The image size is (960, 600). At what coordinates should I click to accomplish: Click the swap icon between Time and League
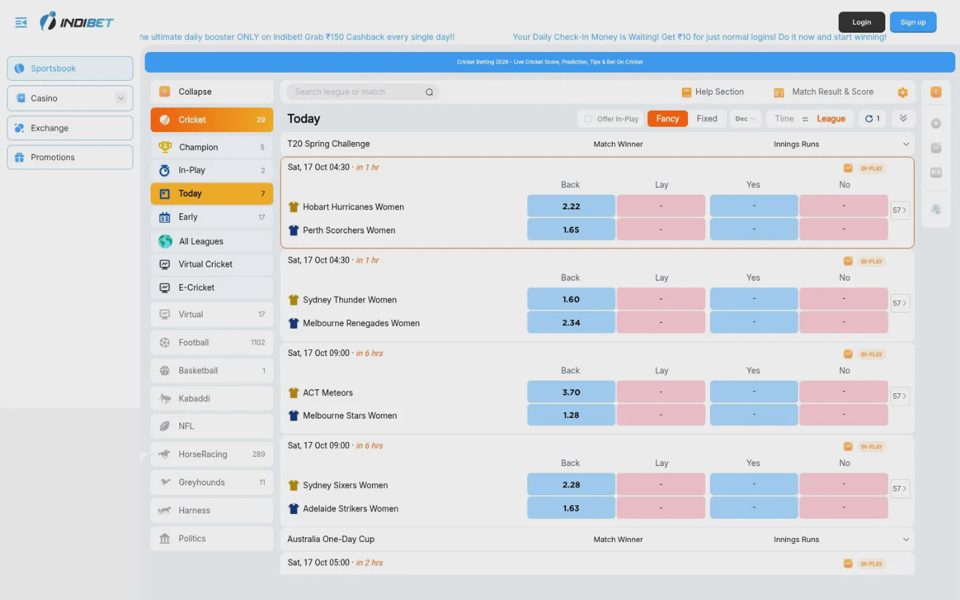click(x=805, y=119)
